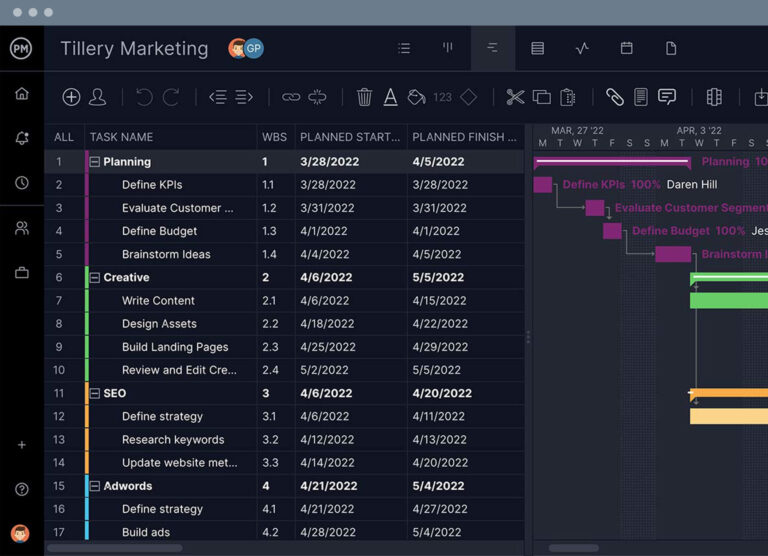
Task: Click the Task Name column header
Action: (121, 137)
